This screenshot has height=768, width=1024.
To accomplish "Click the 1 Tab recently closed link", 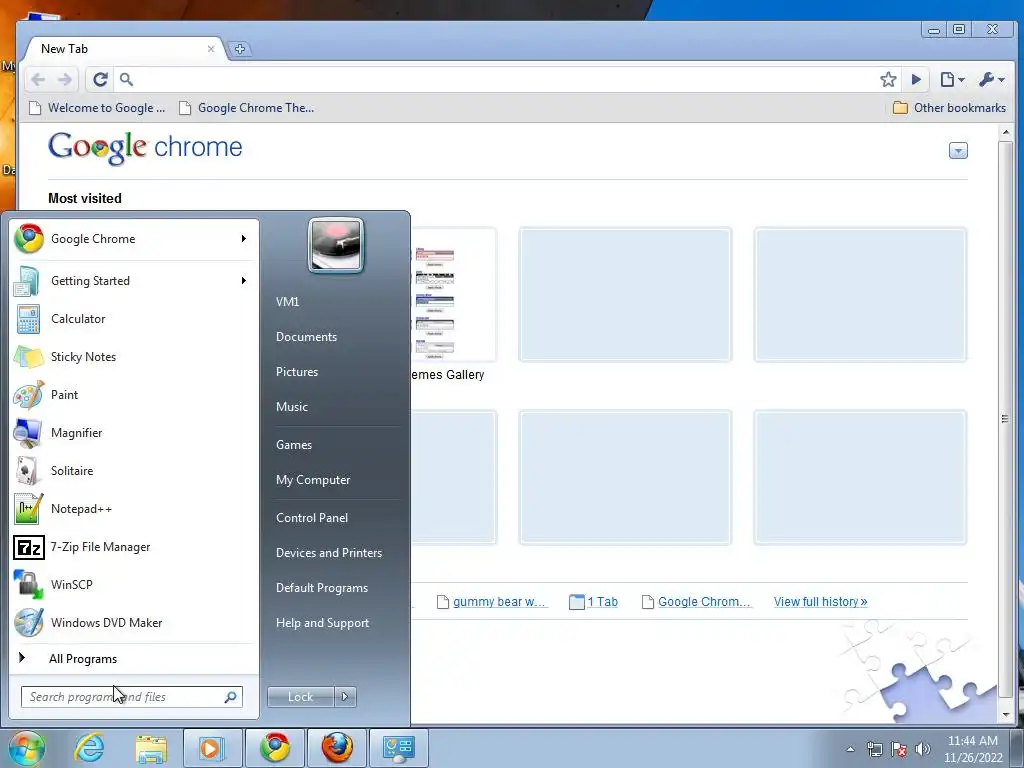I will (594, 601).
